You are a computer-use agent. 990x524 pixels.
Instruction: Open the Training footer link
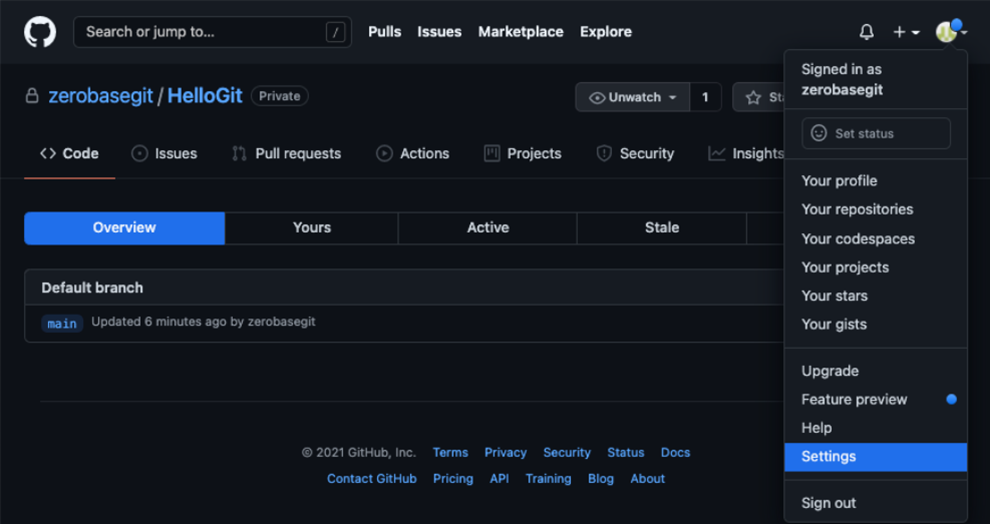[548, 479]
